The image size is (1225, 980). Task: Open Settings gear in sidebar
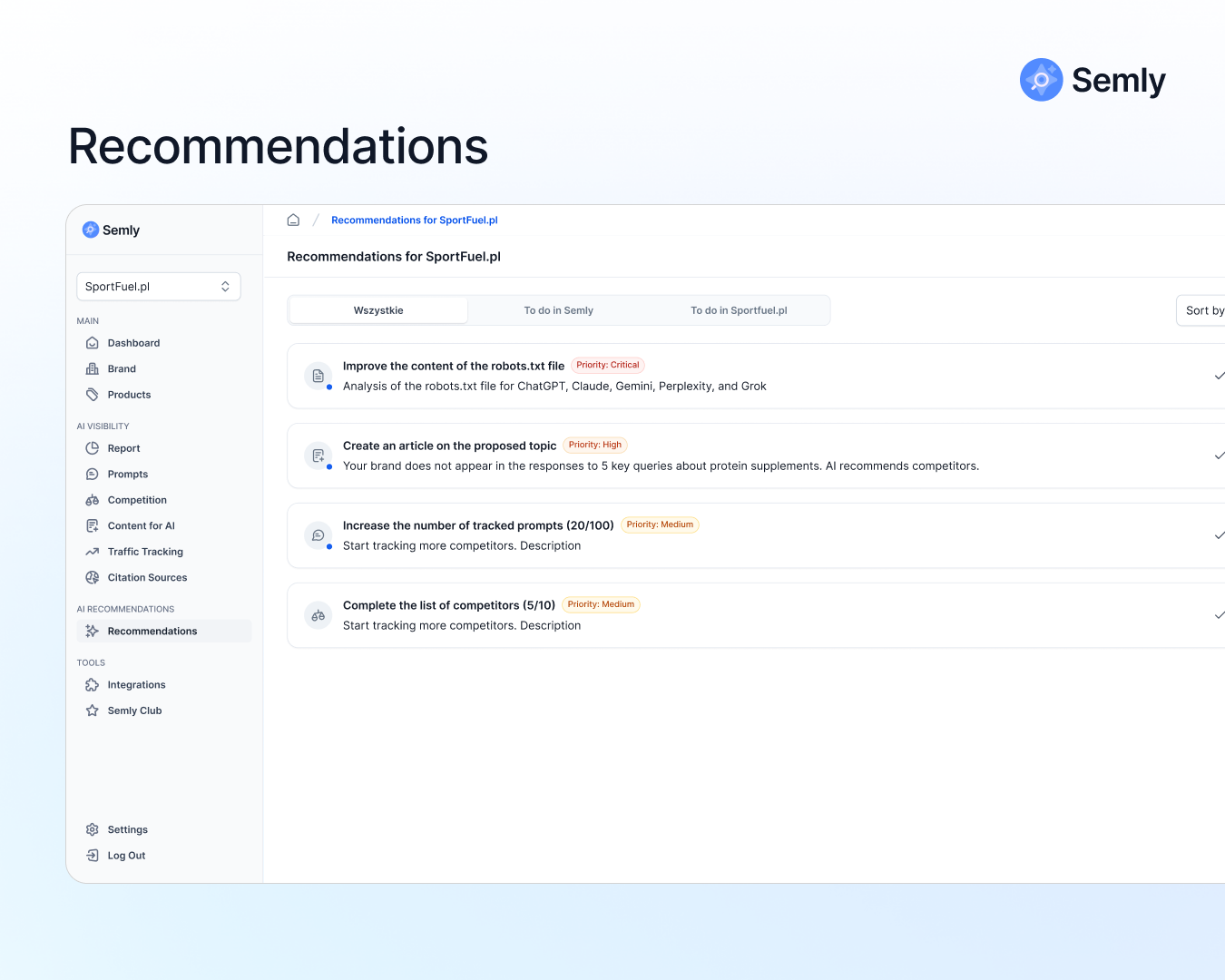93,829
